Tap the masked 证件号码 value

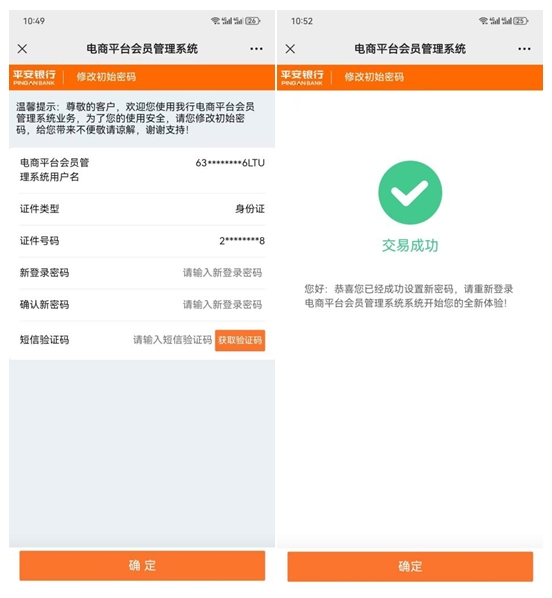pos(242,241)
